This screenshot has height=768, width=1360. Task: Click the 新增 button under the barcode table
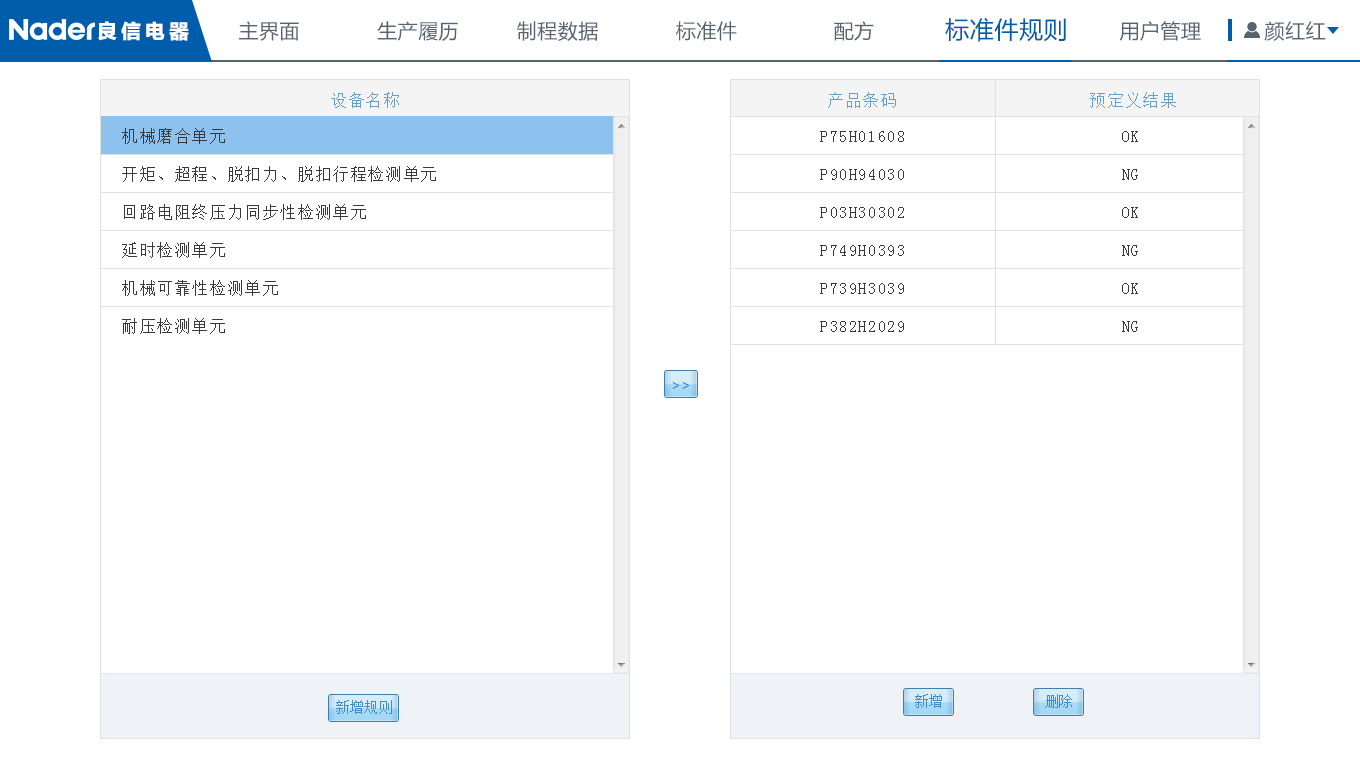[x=927, y=701]
